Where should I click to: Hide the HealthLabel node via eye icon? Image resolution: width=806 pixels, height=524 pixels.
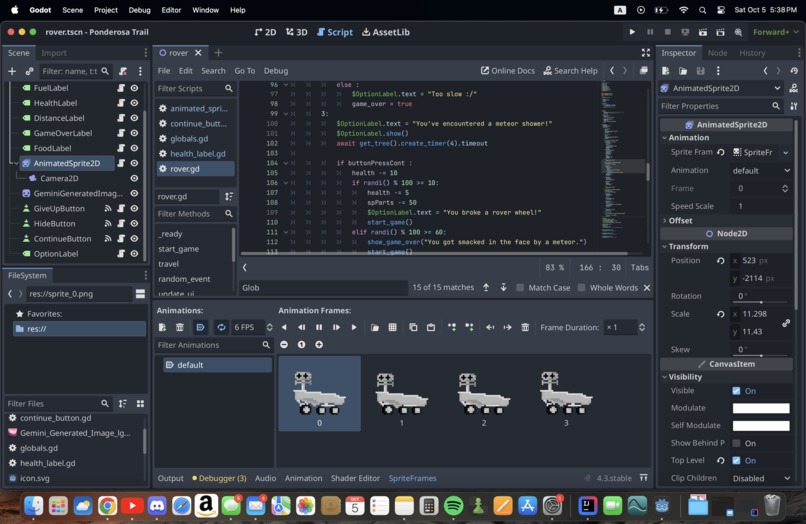134,103
